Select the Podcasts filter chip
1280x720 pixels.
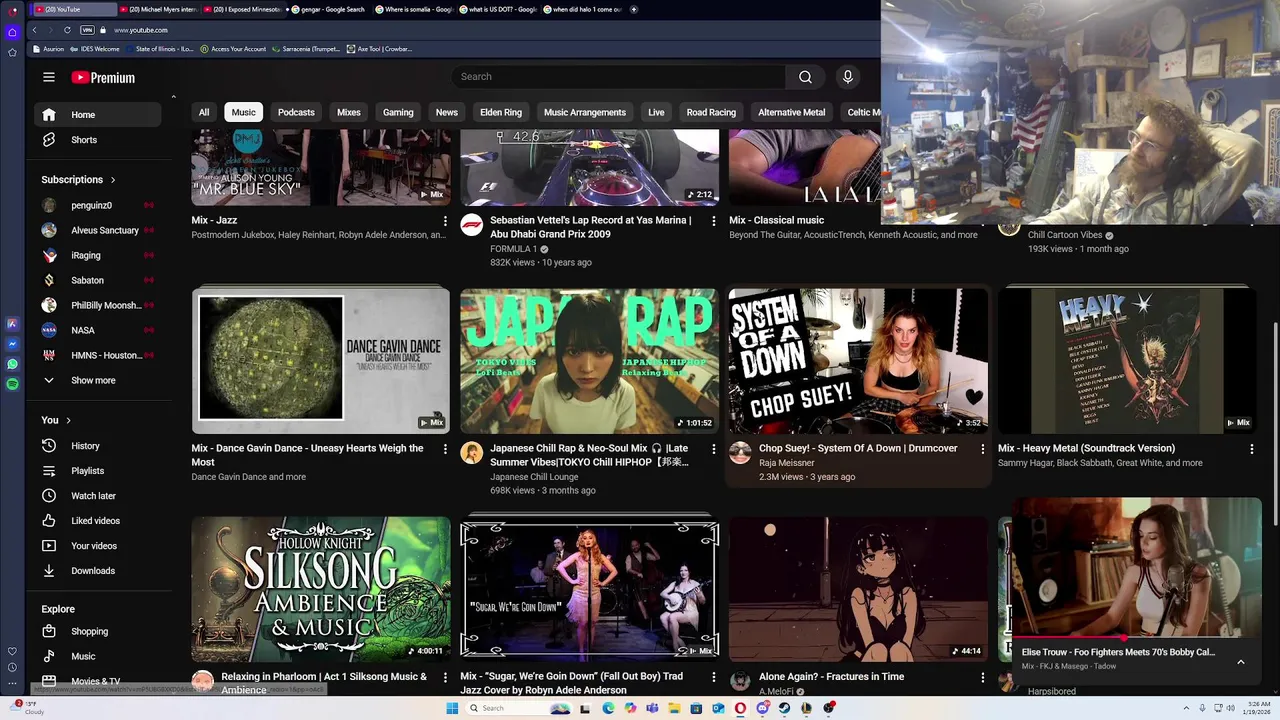[296, 112]
